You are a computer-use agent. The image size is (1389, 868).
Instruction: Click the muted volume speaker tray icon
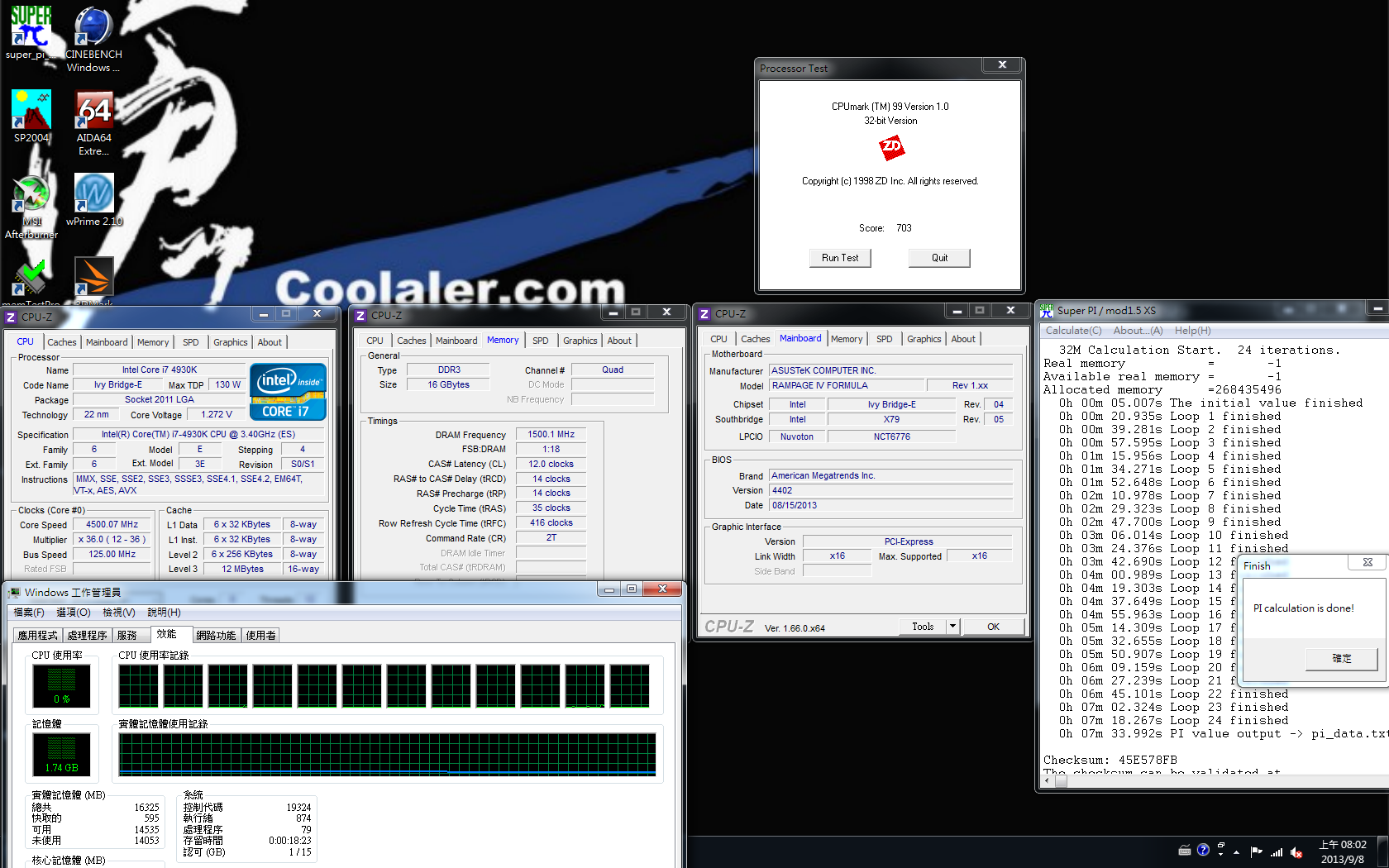click(x=1296, y=851)
